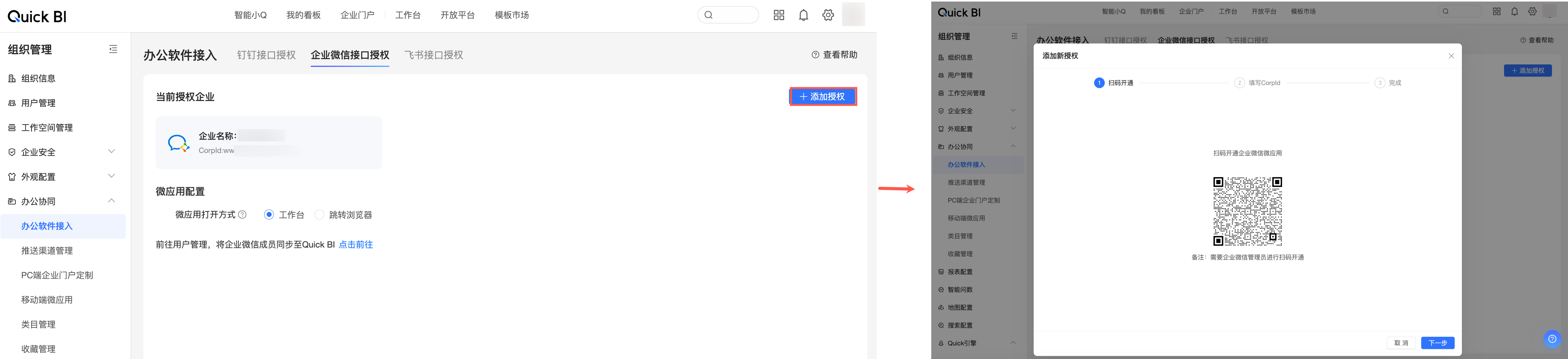The width and height of the screenshot is (1568, 359).
Task: Click step 3 完成 in the dialog
Action: pos(1388,83)
